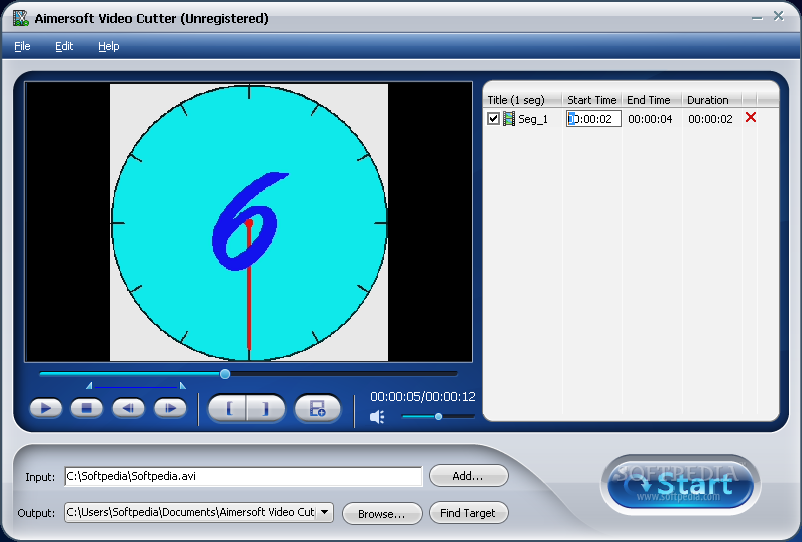
Task: Select the Seg_1 row label
Action: (532, 119)
